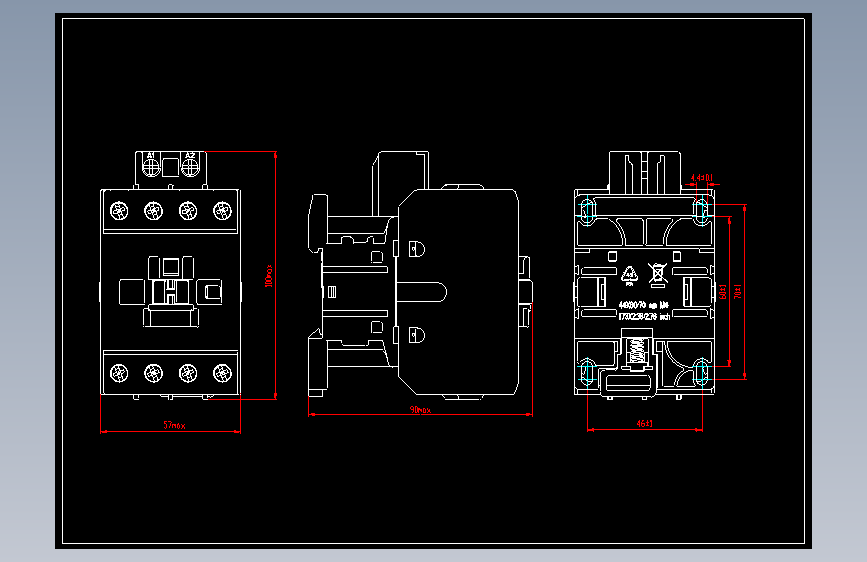Click the A2 coil terminal screw

pyautogui.click(x=190, y=167)
